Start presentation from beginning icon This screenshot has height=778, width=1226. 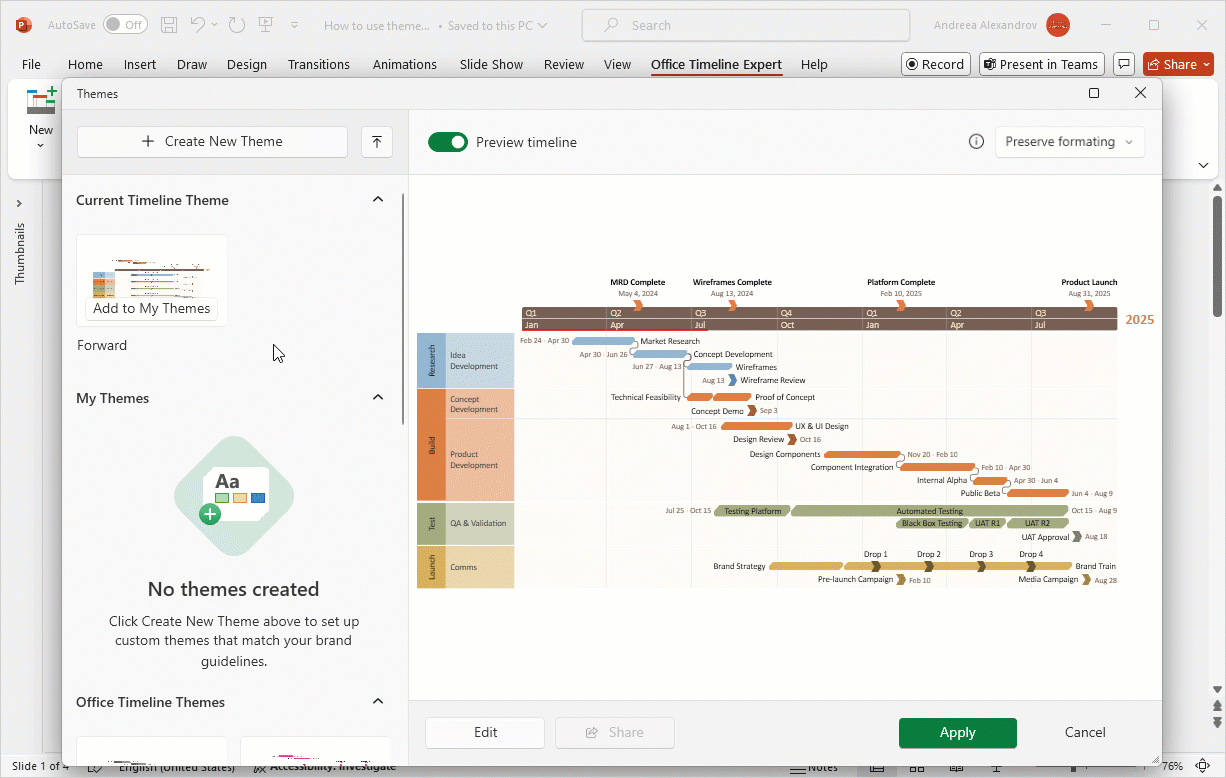(266, 25)
